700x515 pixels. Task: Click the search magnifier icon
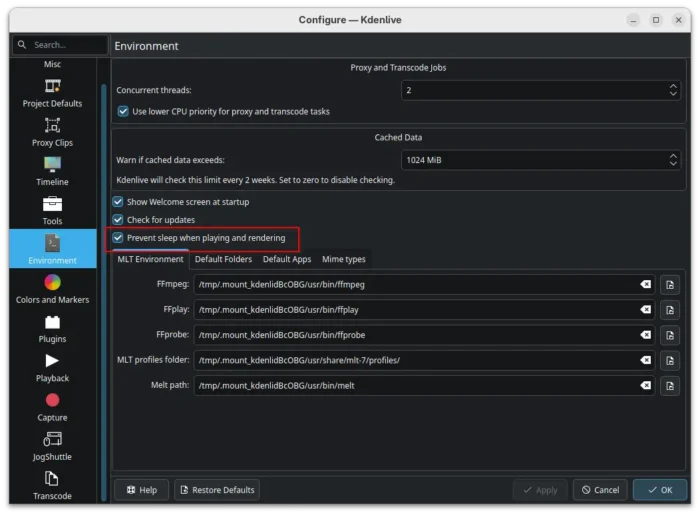(x=22, y=45)
